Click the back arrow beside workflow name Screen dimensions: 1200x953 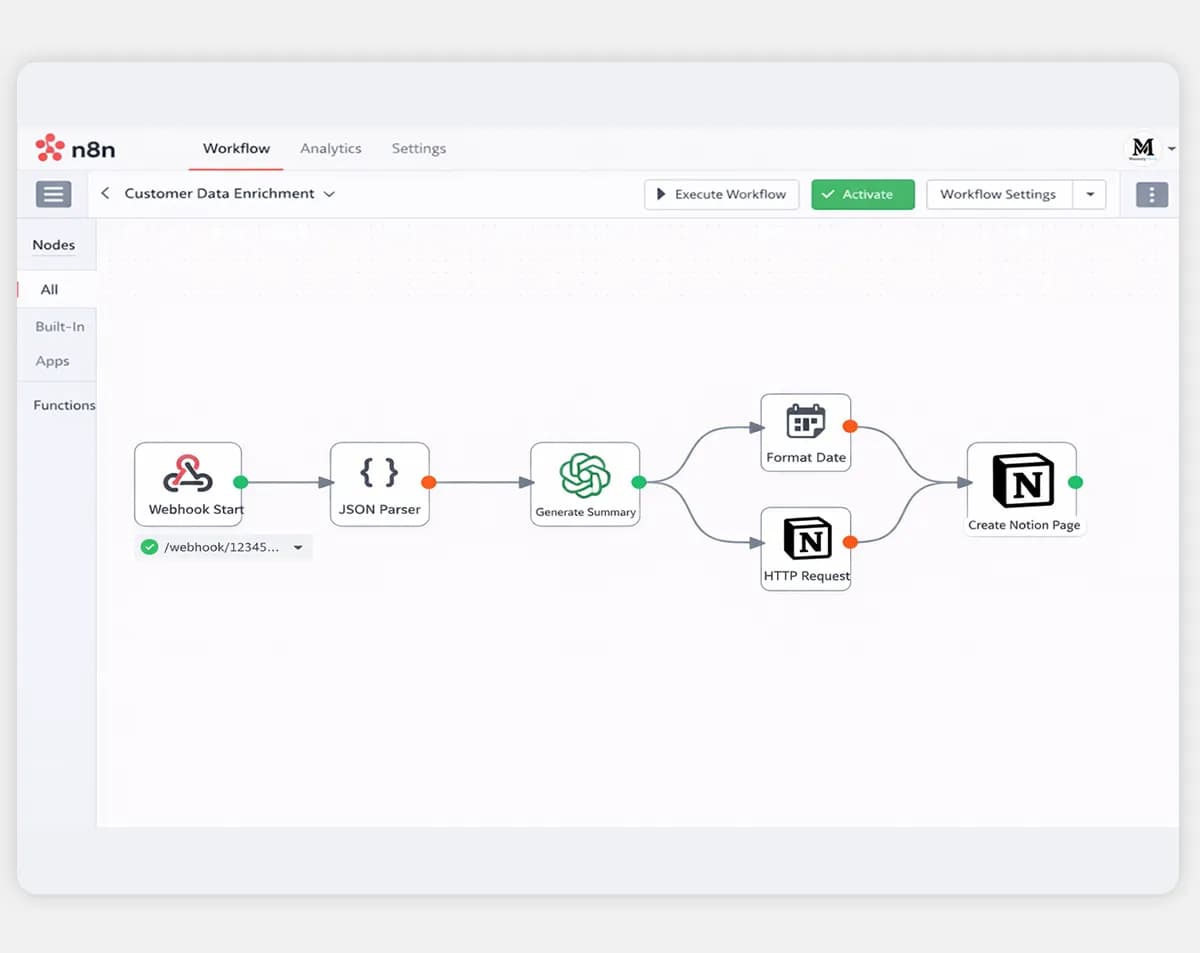pos(105,194)
